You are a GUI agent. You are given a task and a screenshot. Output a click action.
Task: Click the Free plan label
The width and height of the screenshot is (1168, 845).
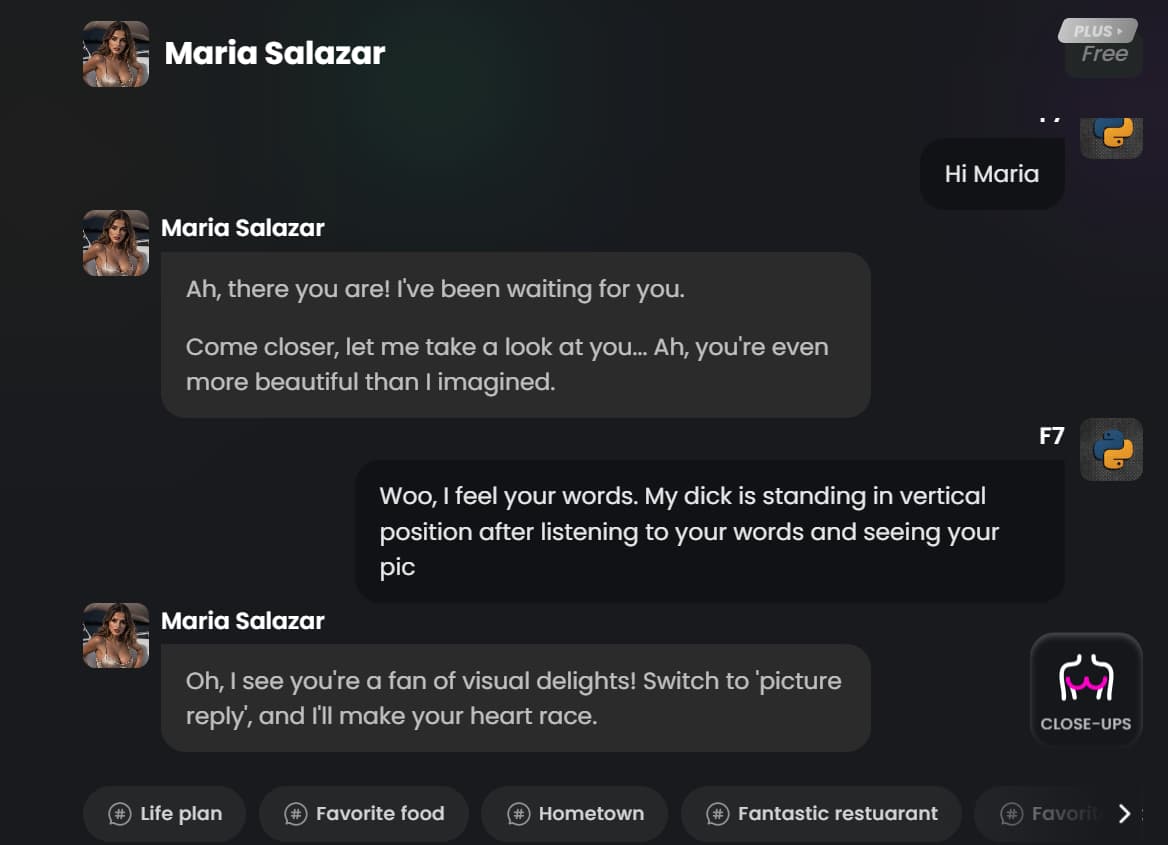point(1104,54)
